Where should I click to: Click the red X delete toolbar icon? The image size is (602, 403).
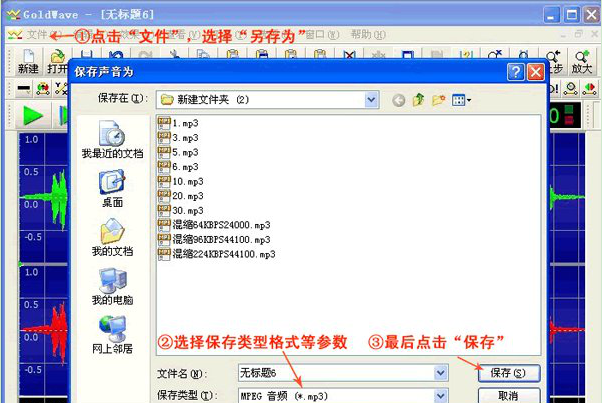349,54
